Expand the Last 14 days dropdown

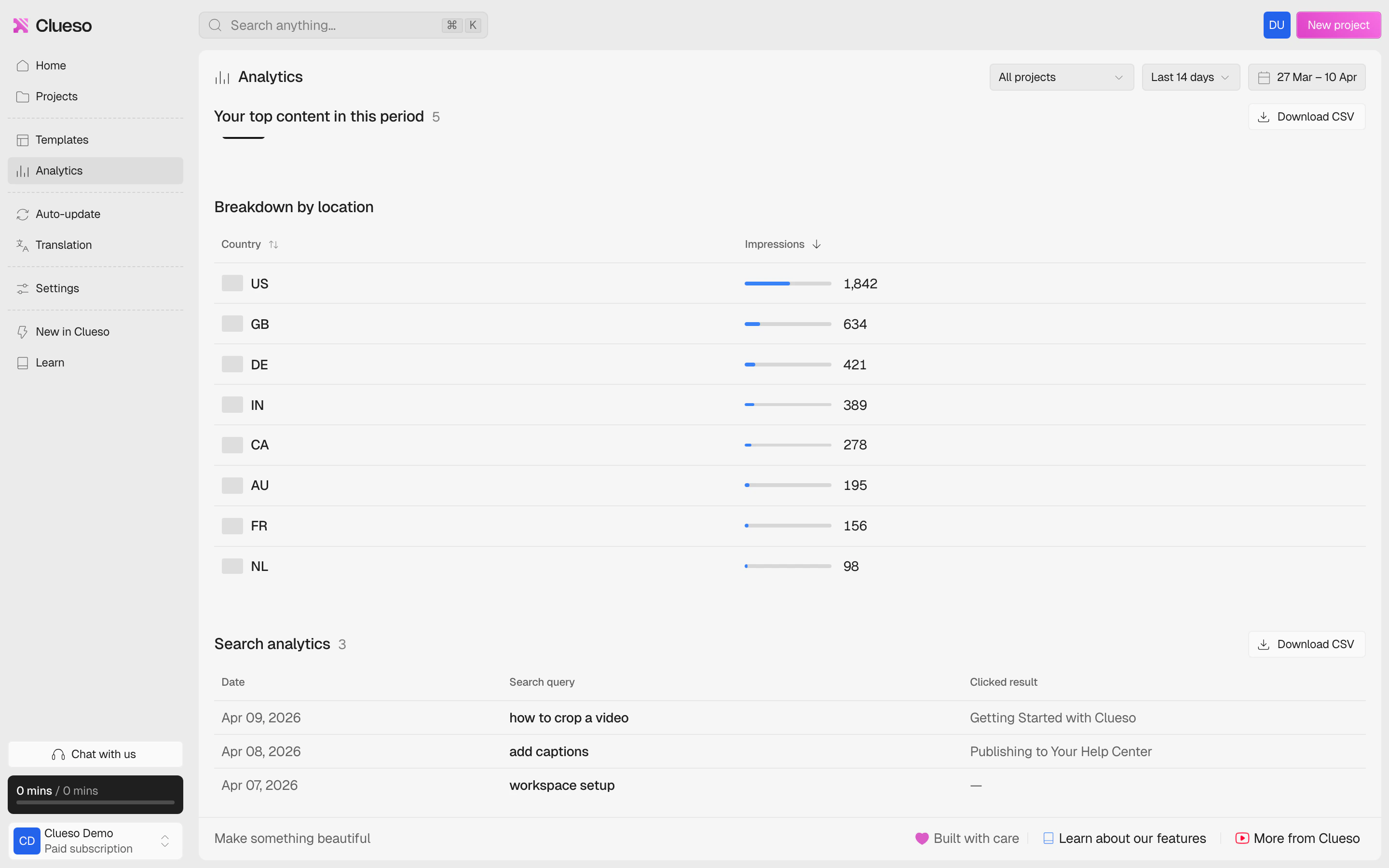[x=1190, y=78]
